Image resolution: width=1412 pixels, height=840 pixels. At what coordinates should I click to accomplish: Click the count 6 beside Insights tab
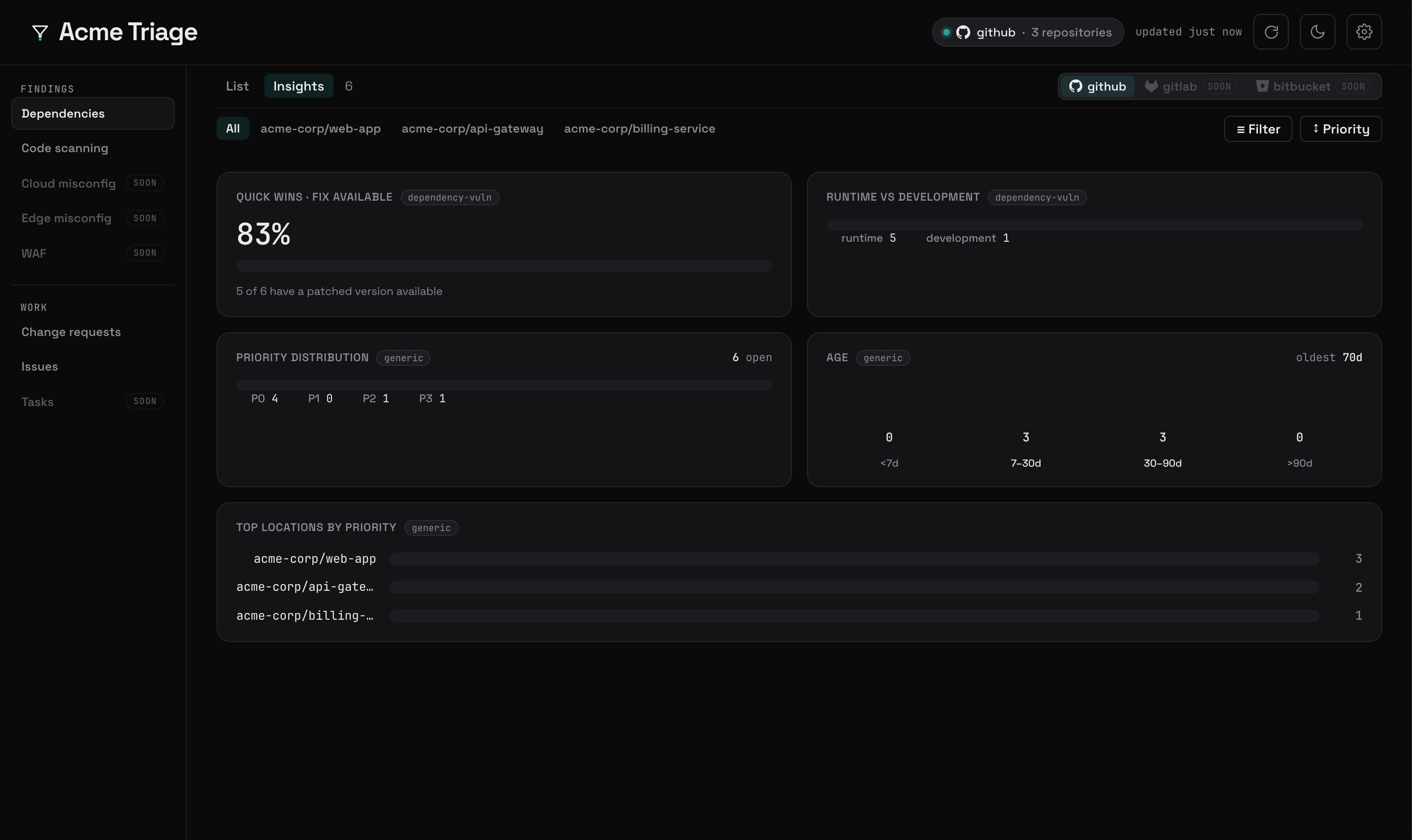click(x=349, y=86)
